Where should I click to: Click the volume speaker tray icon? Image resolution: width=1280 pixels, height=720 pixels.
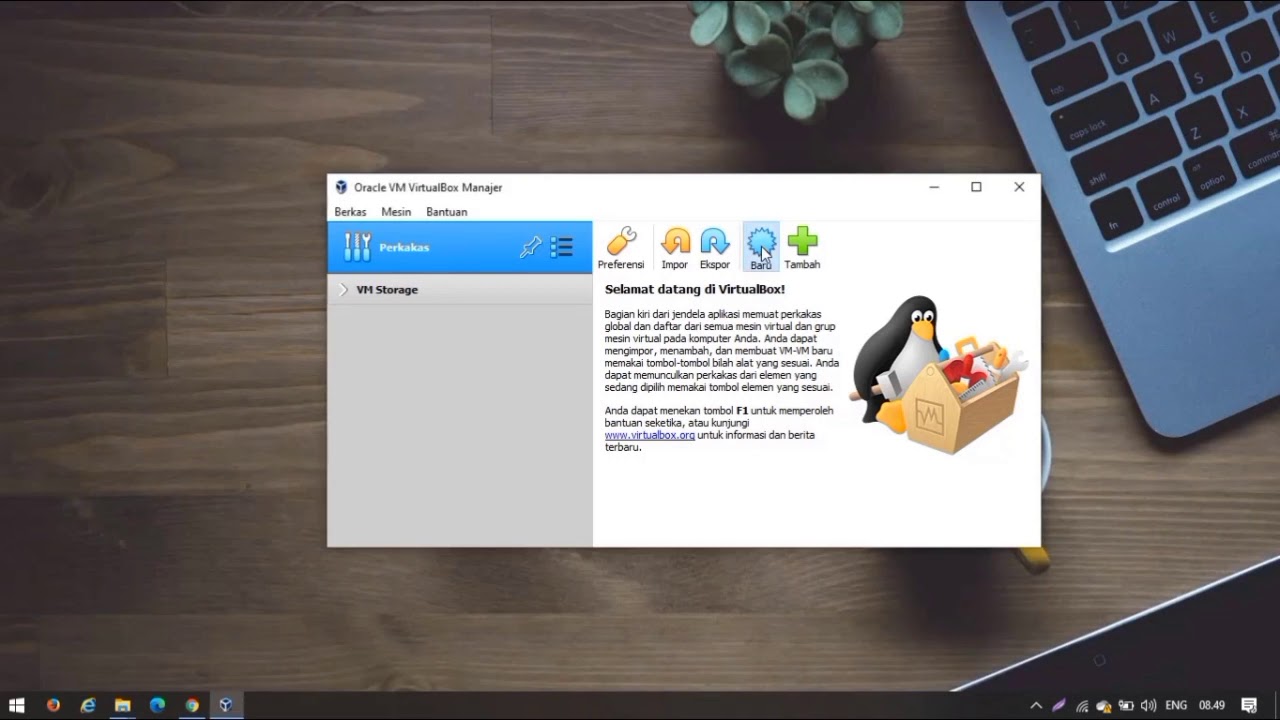(x=1148, y=705)
